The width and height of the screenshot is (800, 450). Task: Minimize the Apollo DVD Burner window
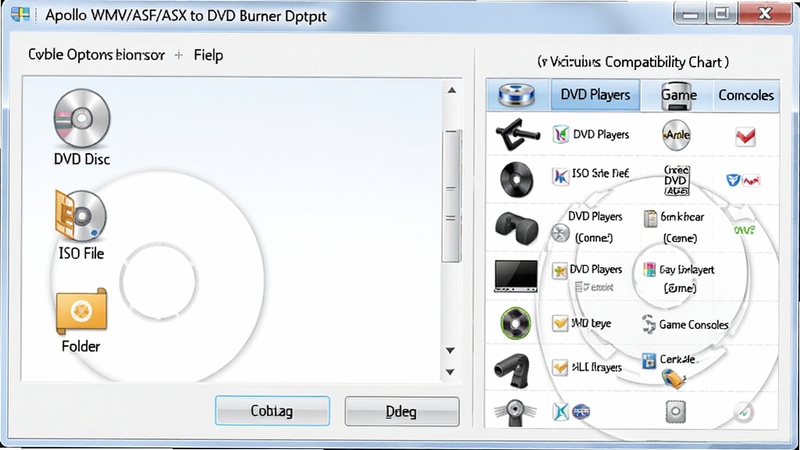pos(690,14)
